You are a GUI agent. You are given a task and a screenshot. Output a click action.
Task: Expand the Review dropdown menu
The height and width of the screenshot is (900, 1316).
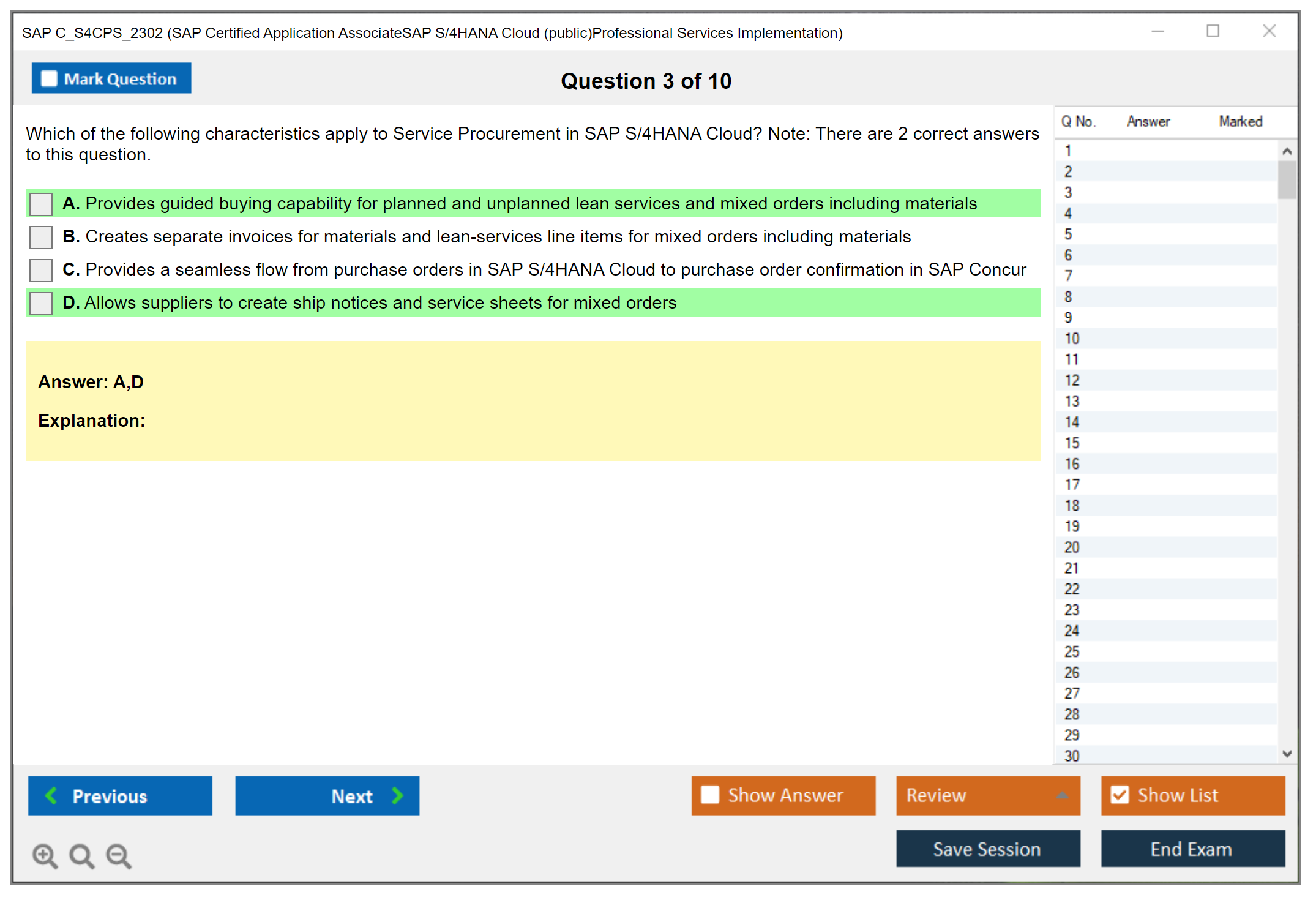pos(1062,795)
